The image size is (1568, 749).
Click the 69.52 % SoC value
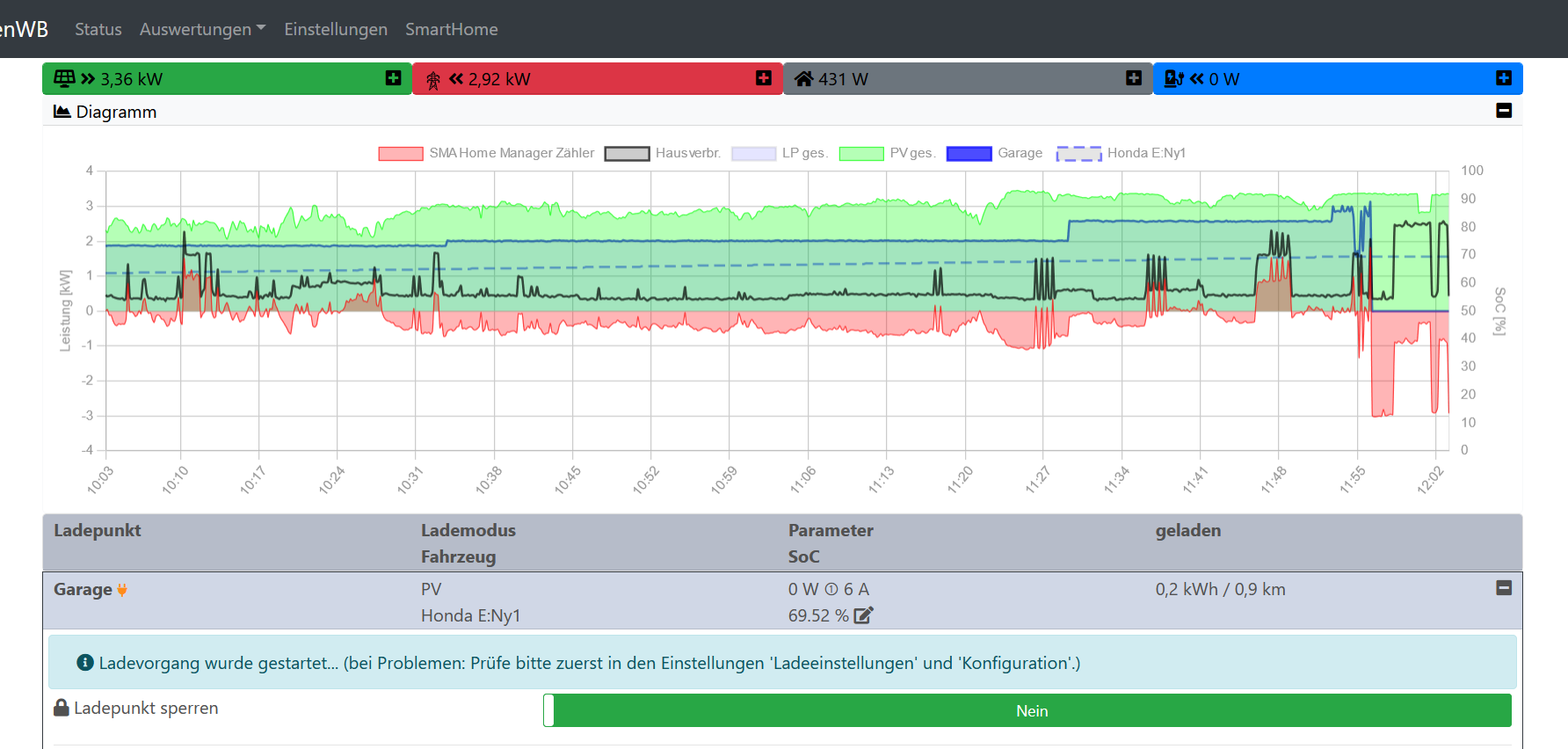pyautogui.click(x=818, y=615)
